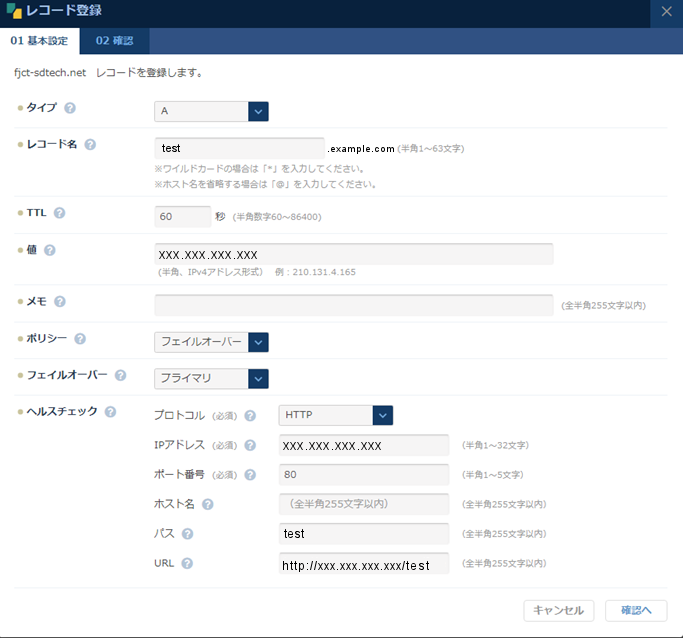
Task: Click the パス input field containing test
Action: 364,533
